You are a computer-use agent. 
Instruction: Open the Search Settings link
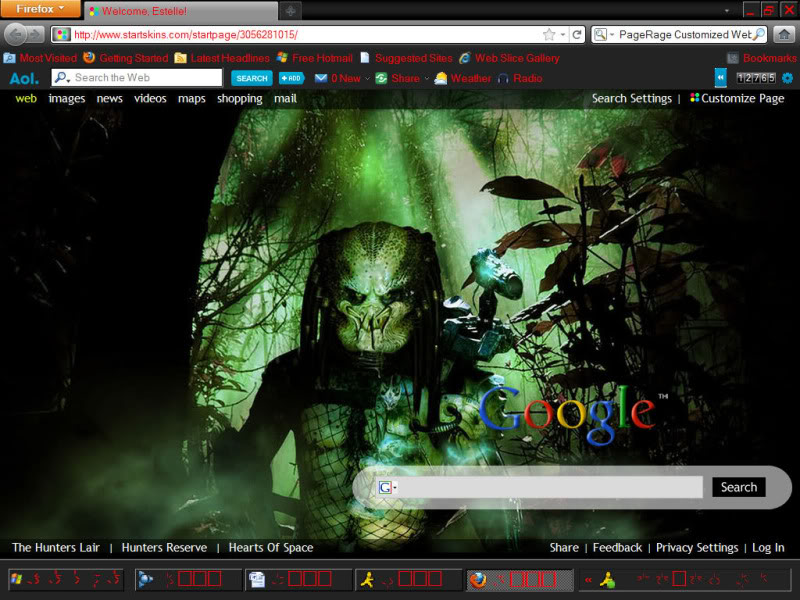632,98
